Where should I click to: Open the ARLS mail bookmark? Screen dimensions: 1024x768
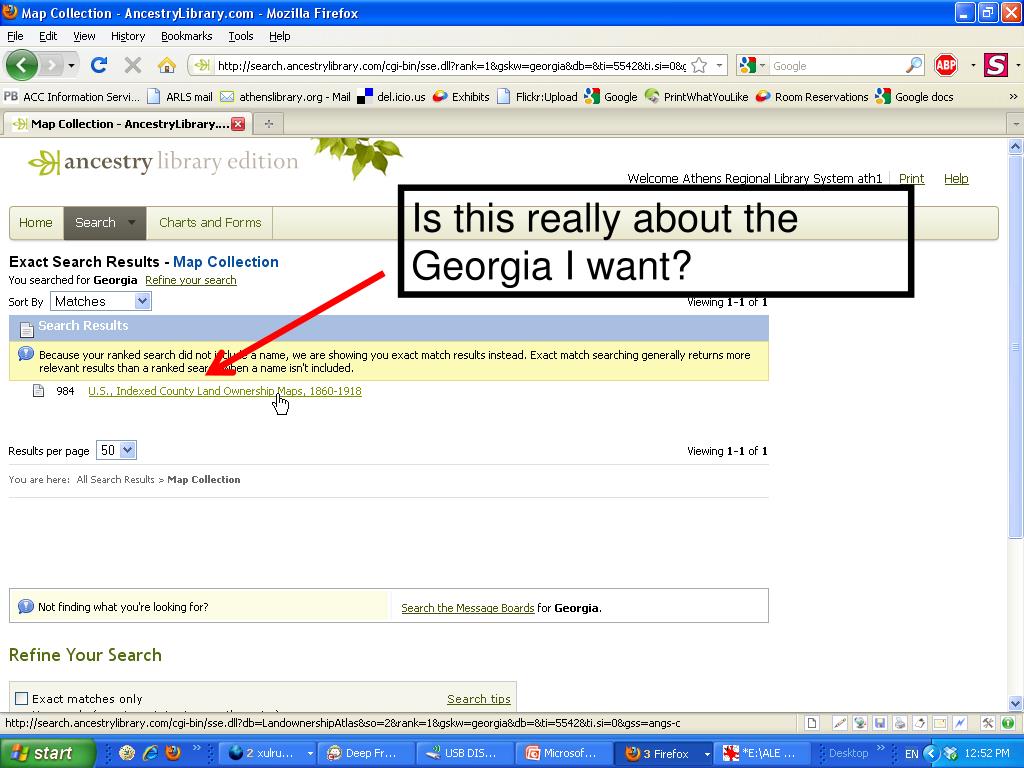pos(180,97)
